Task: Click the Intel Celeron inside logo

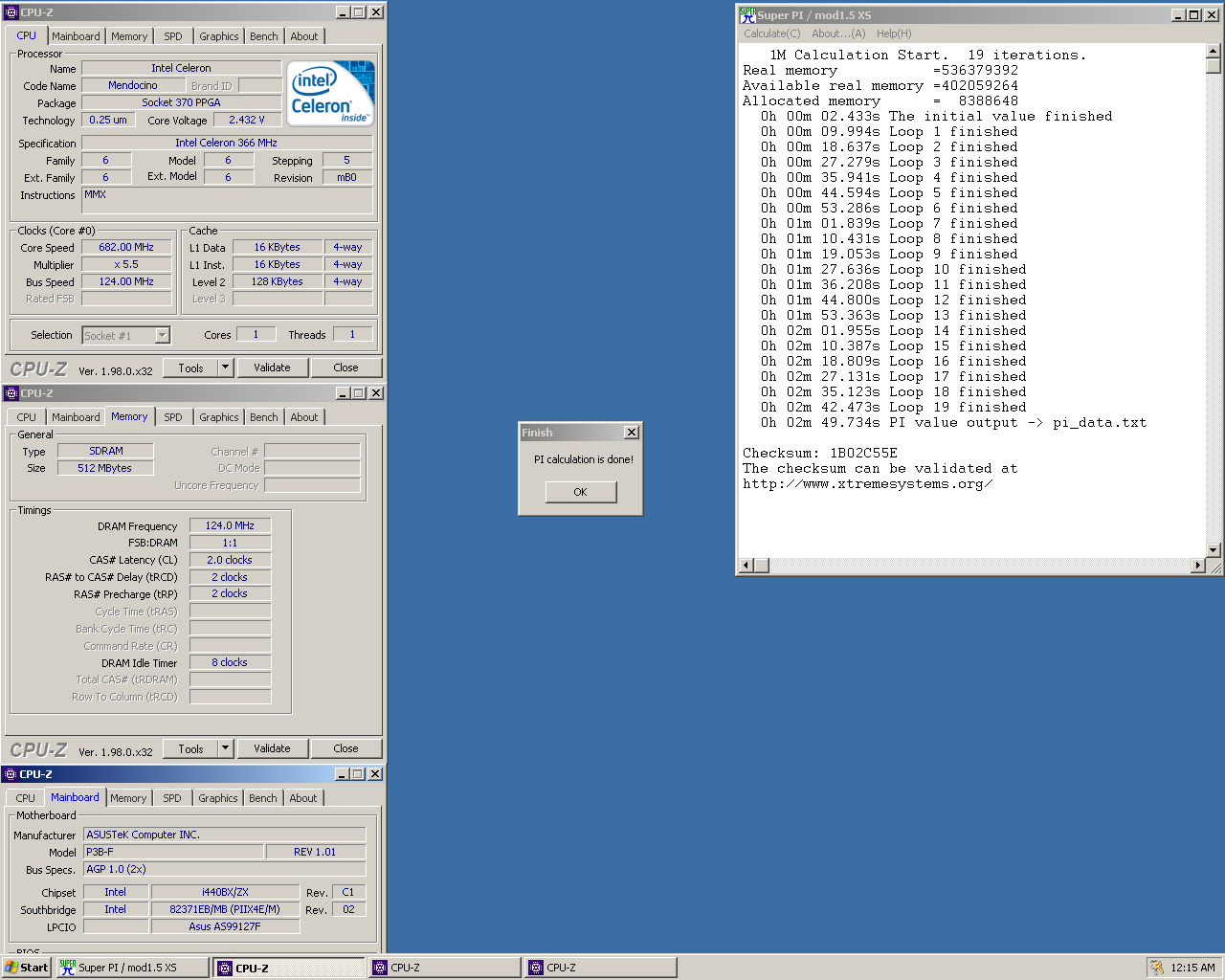Action: [330, 94]
